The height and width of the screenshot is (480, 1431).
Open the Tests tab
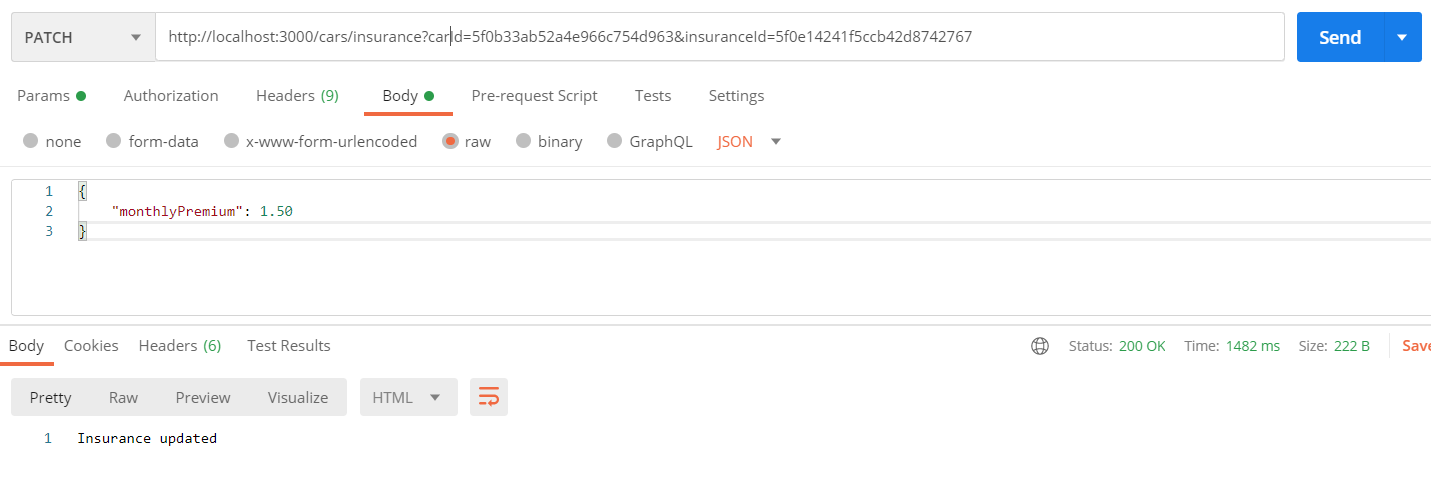pos(653,96)
